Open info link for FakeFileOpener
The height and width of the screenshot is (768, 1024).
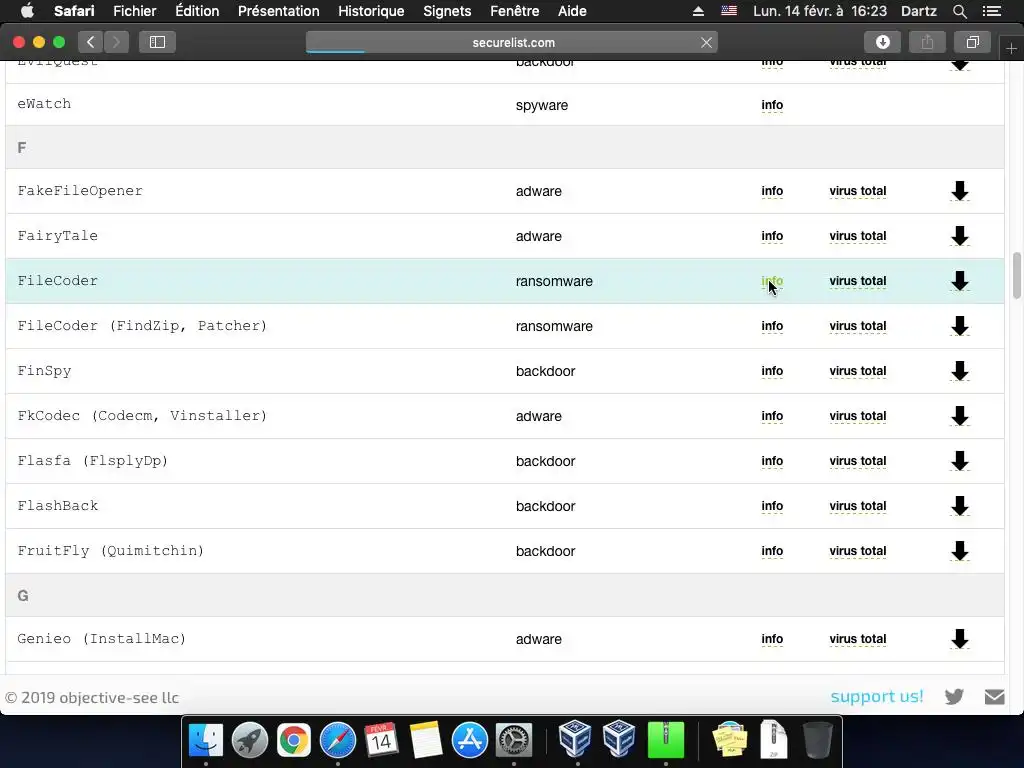pyautogui.click(x=772, y=191)
